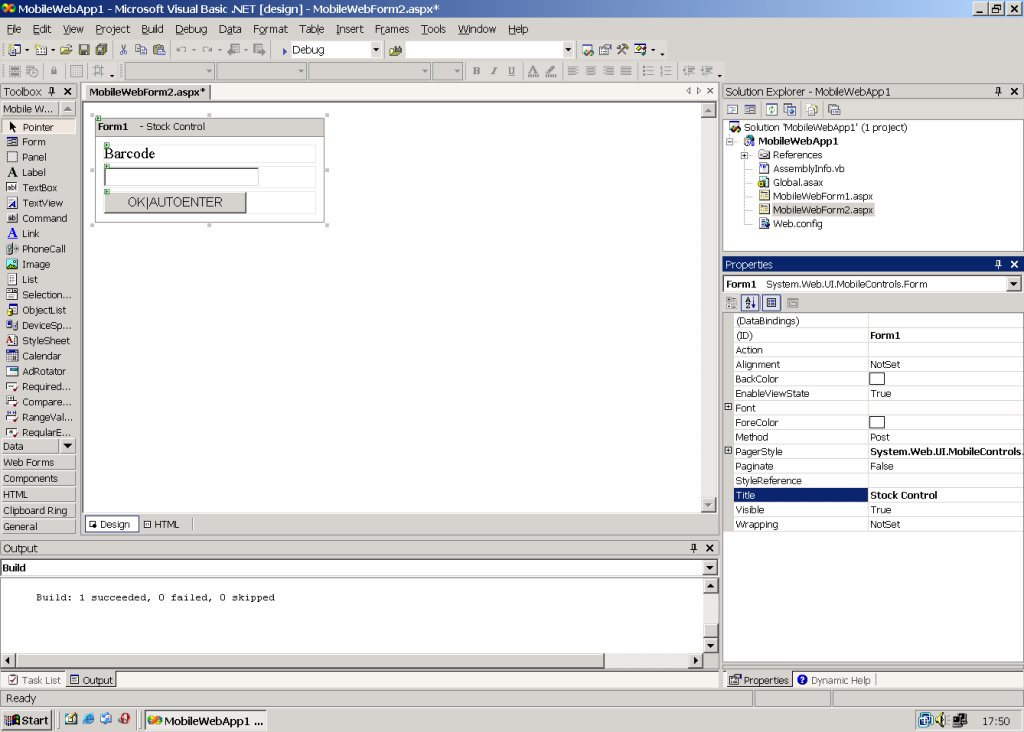Image resolution: width=1024 pixels, height=732 pixels.
Task: Switch to the Task List tab
Action: [x=35, y=680]
